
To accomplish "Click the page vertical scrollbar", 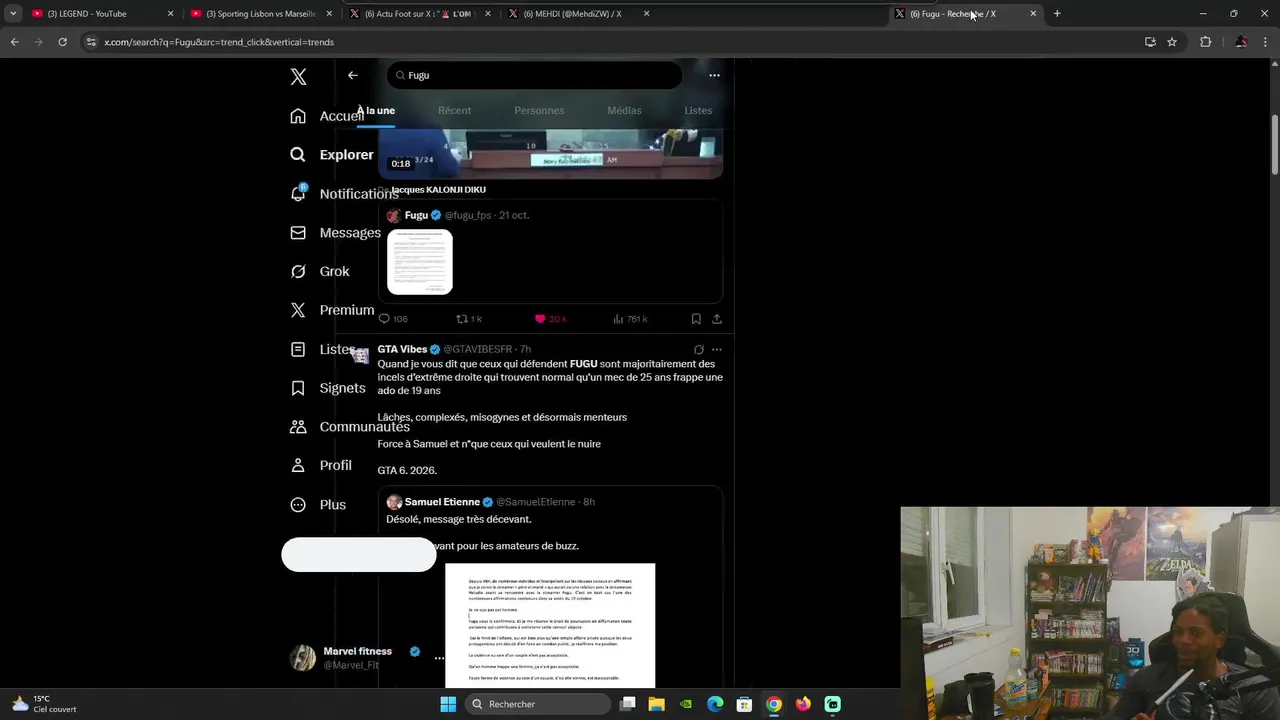I will tap(1274, 145).
